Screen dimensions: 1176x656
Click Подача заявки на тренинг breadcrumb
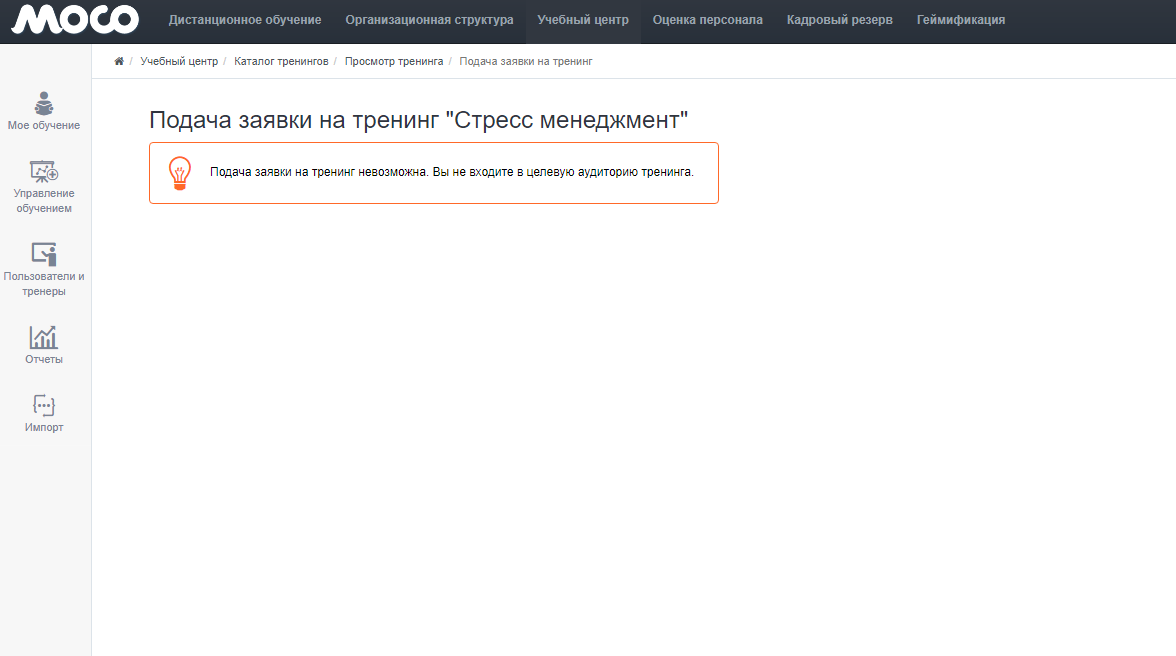tap(526, 61)
